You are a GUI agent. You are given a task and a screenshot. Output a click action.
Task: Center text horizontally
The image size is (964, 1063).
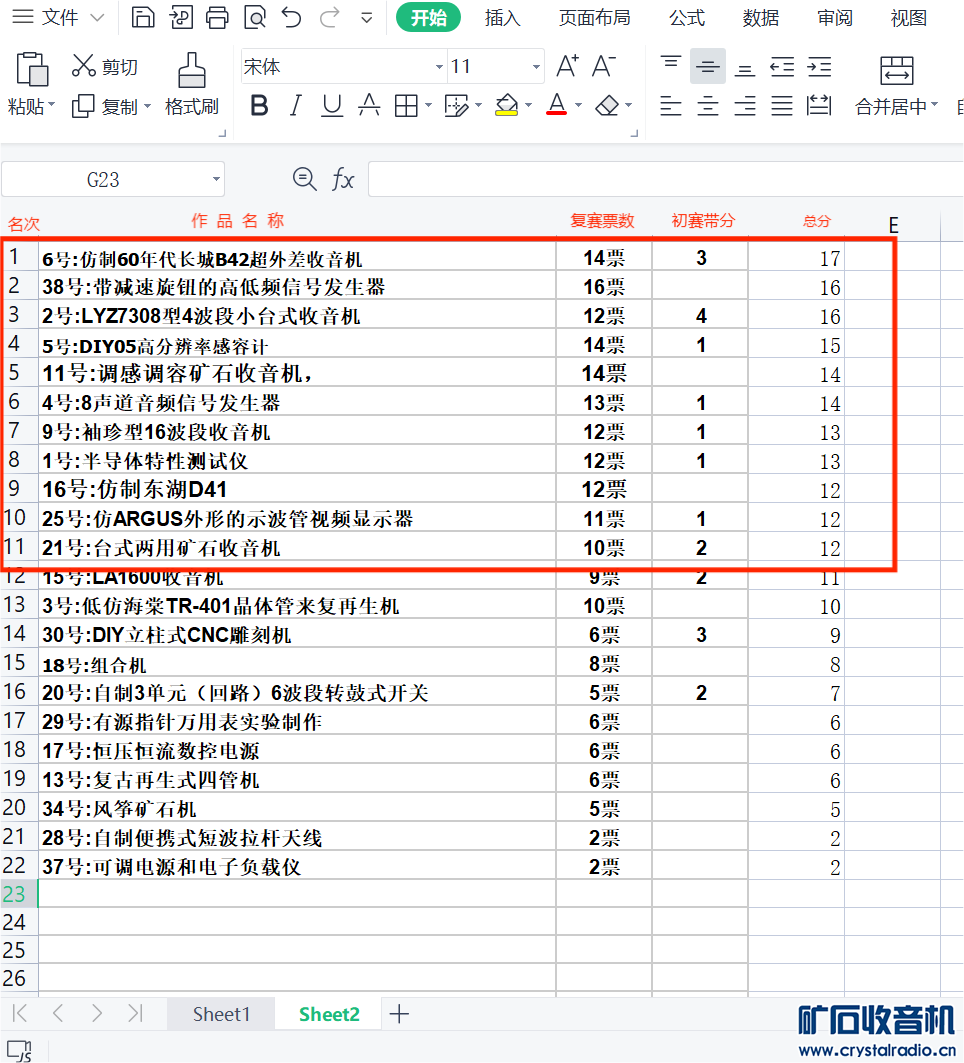click(708, 106)
